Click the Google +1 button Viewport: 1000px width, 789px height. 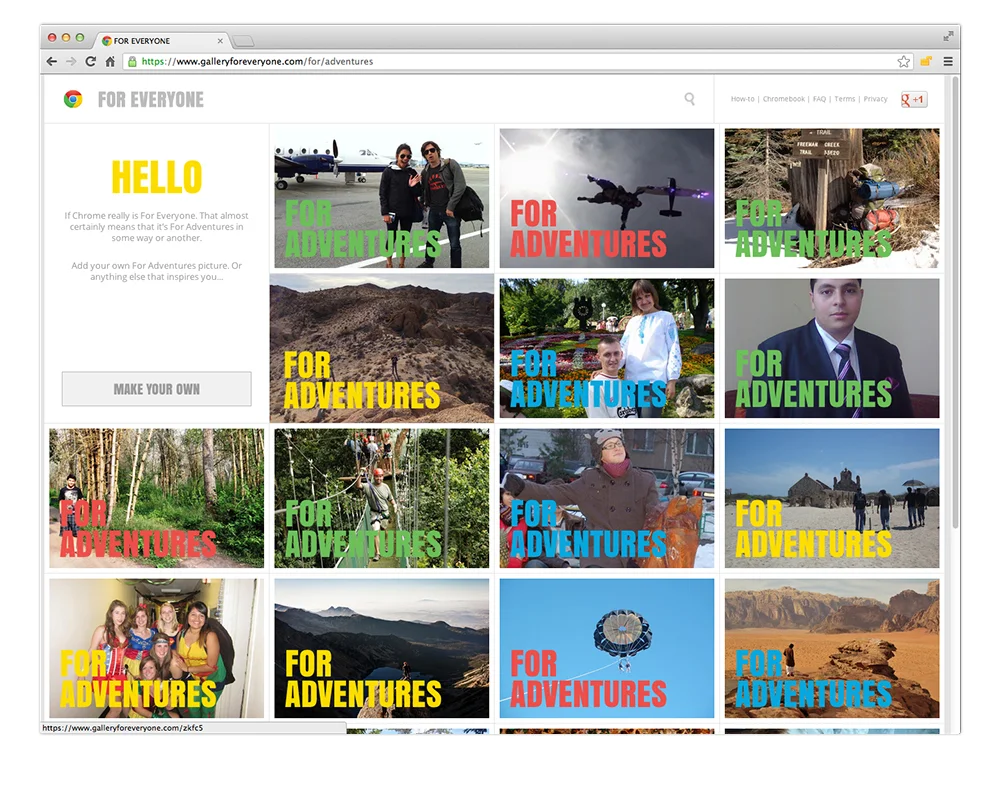click(913, 99)
